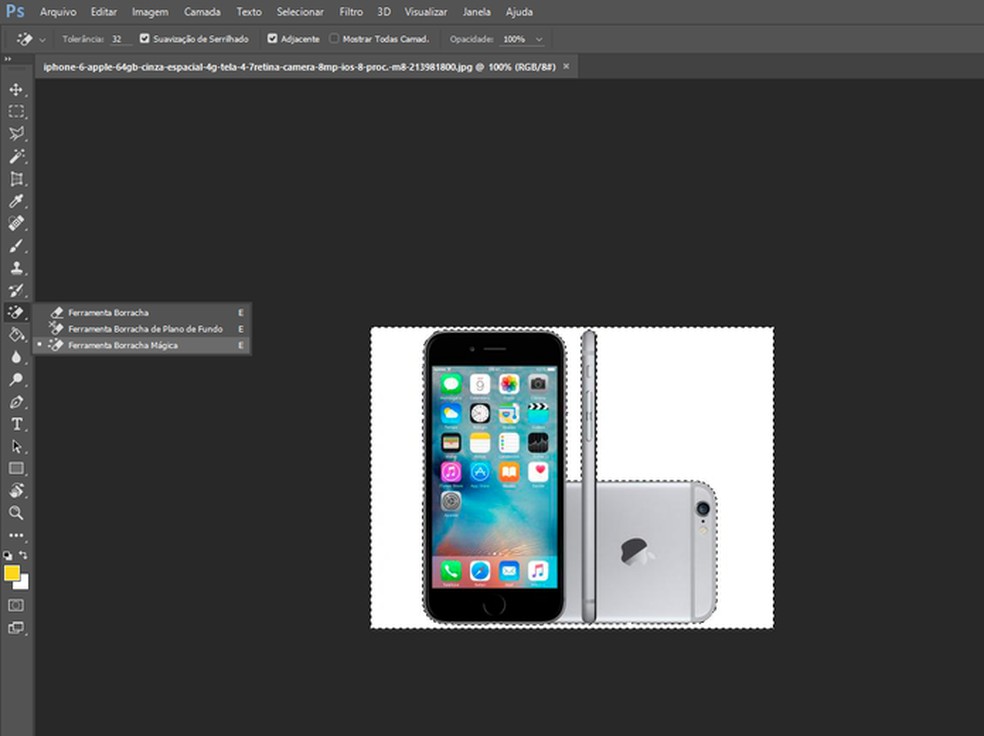Select the Crop tool
Image resolution: width=984 pixels, height=736 pixels.
(x=16, y=179)
